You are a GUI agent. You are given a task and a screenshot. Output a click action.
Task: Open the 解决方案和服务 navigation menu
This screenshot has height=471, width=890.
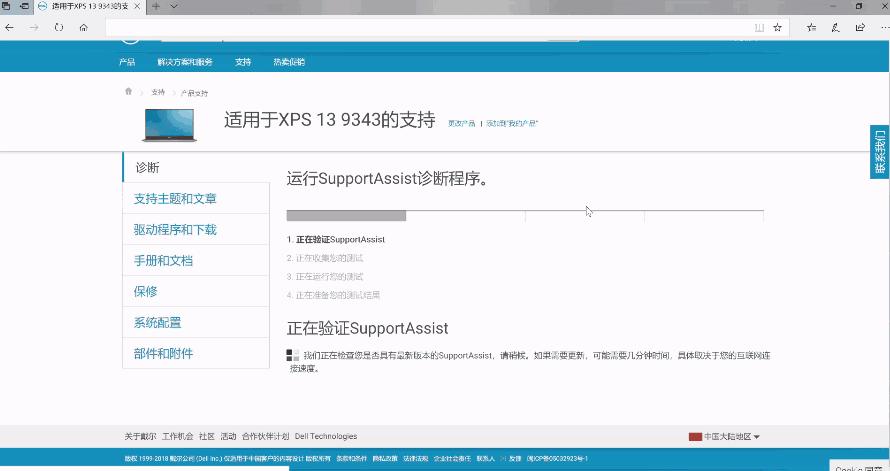coord(185,62)
